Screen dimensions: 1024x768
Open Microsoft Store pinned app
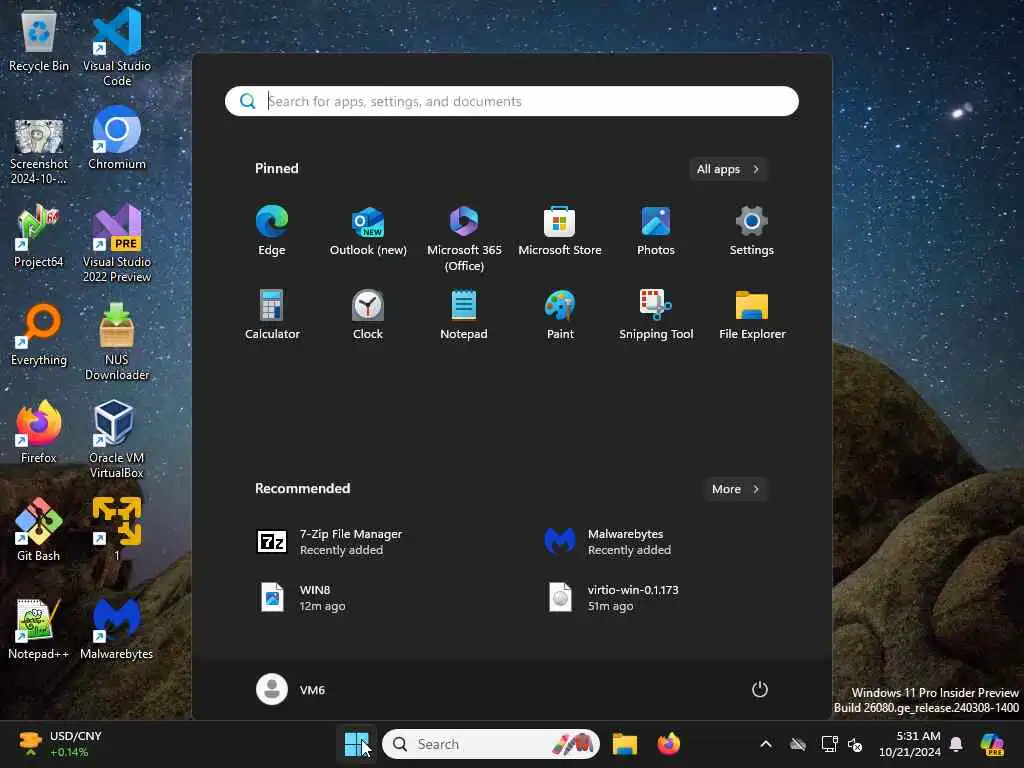coord(560,231)
